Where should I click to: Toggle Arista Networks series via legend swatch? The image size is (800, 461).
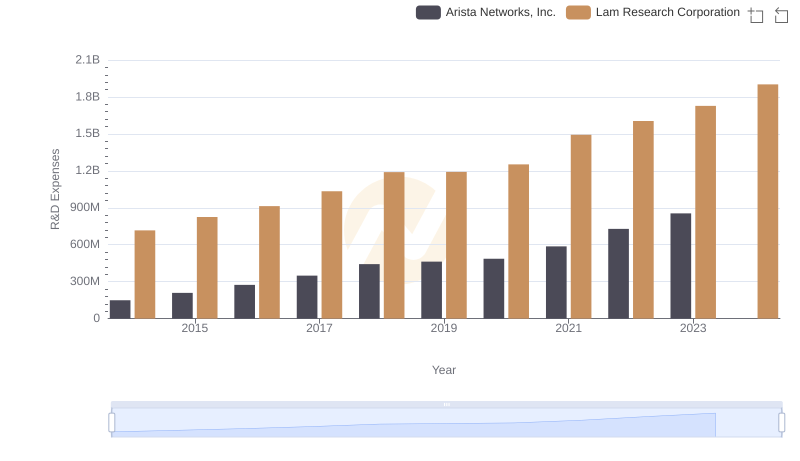[x=428, y=12]
